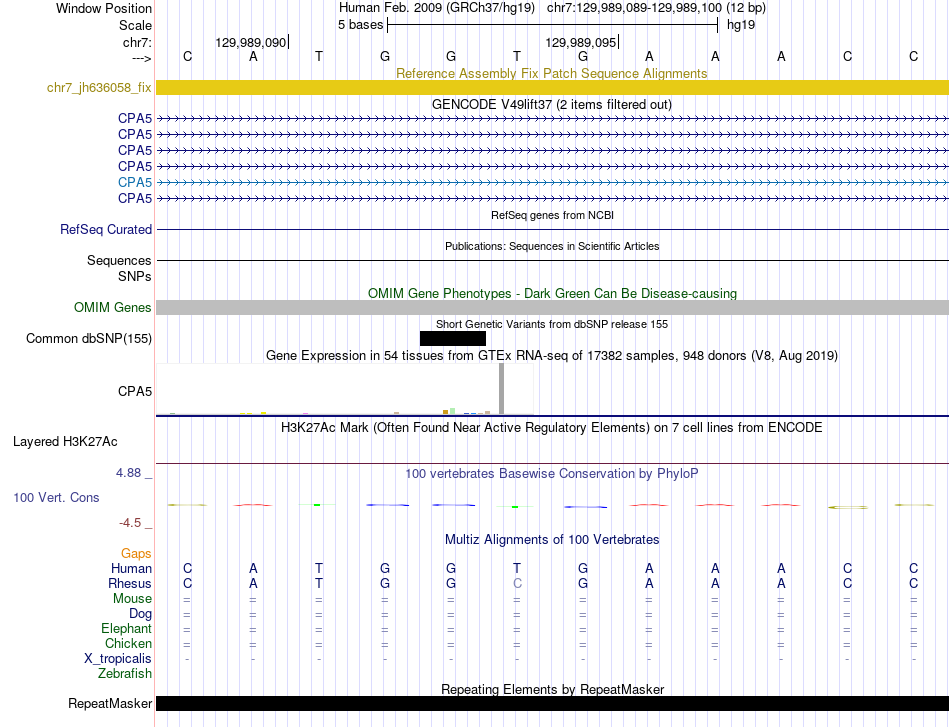Open RefSeq Curated track label

105,230
